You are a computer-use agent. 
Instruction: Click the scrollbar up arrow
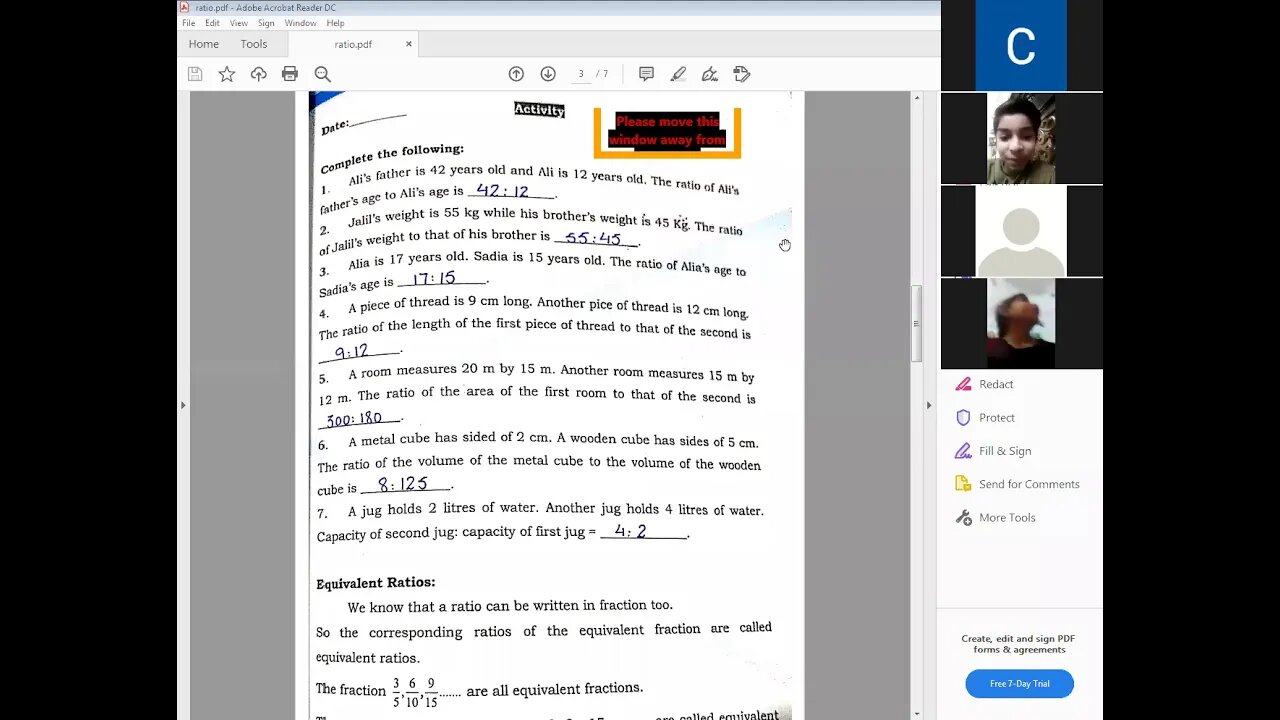tap(915, 99)
